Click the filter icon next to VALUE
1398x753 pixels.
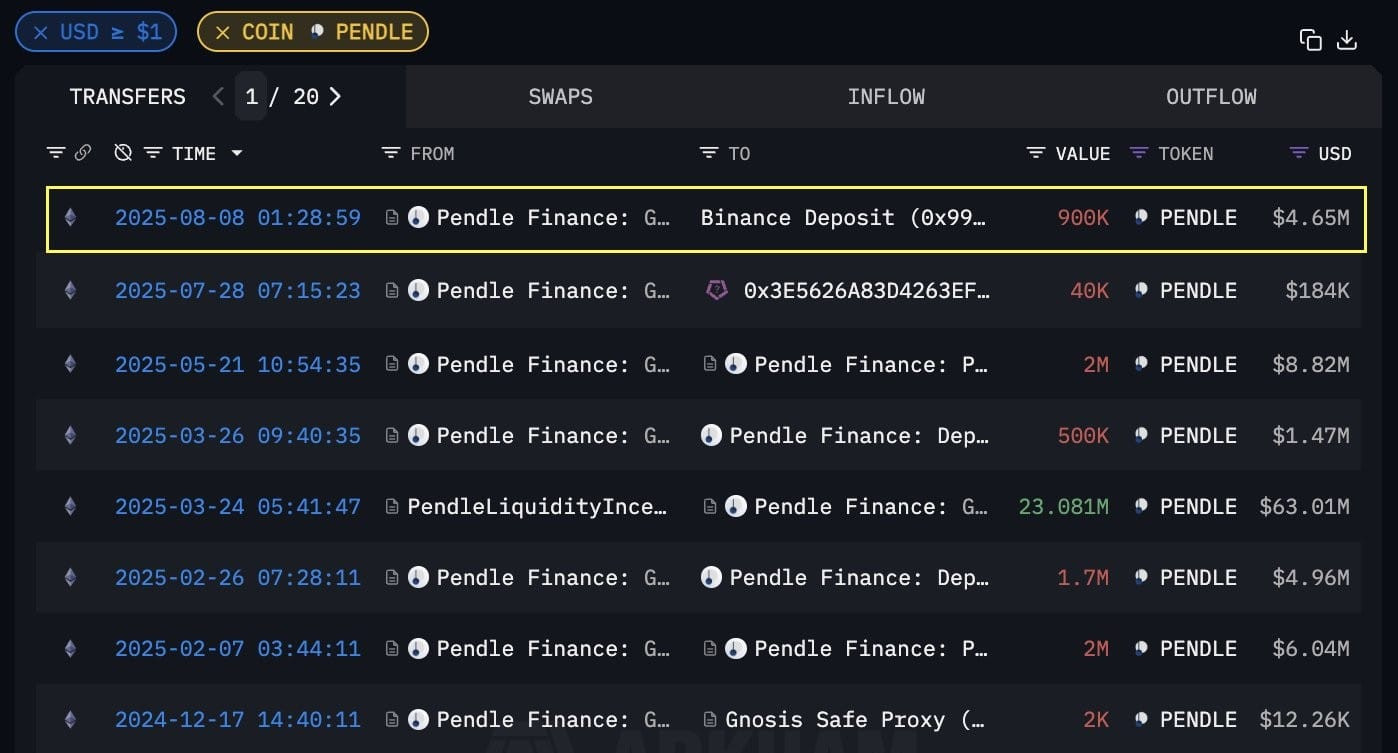click(x=1036, y=153)
